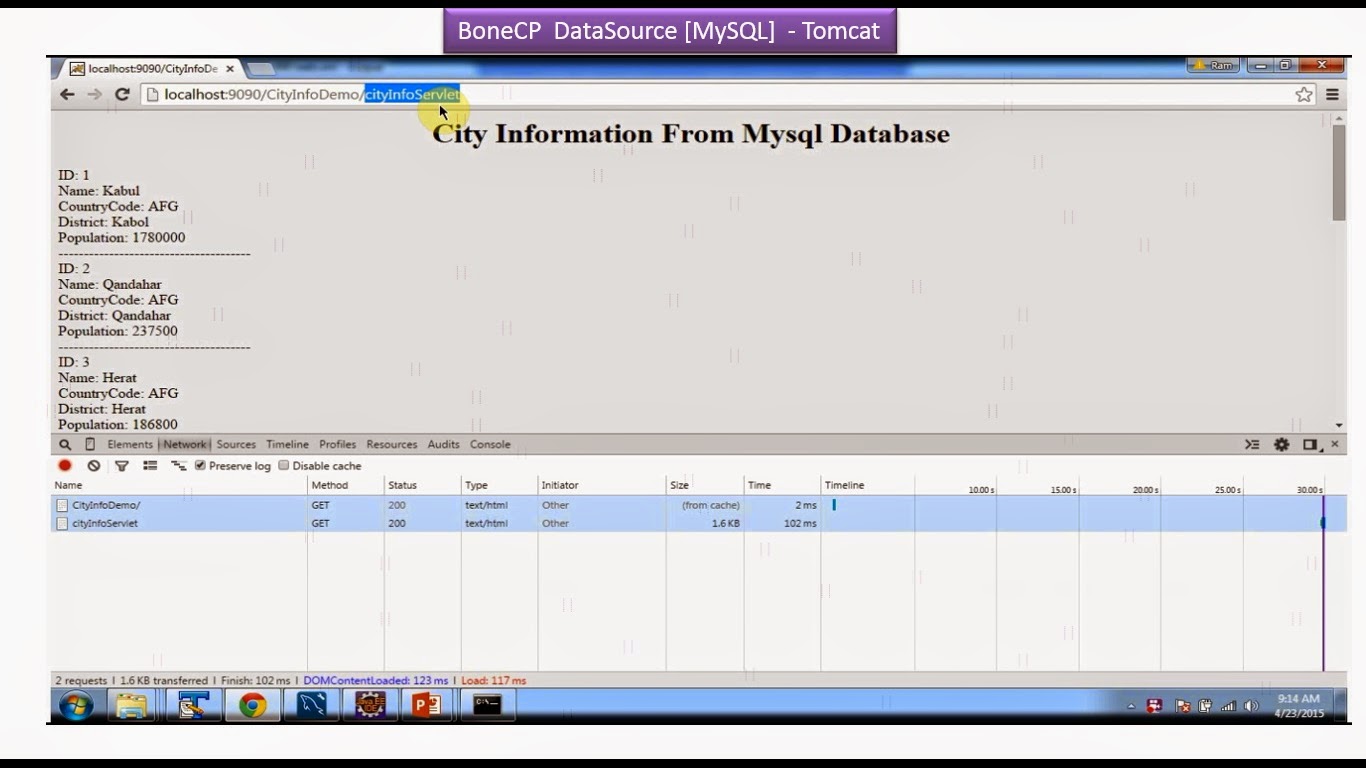The image size is (1366, 768).
Task: Close the DevTools panel
Action: pyautogui.click(x=1334, y=444)
